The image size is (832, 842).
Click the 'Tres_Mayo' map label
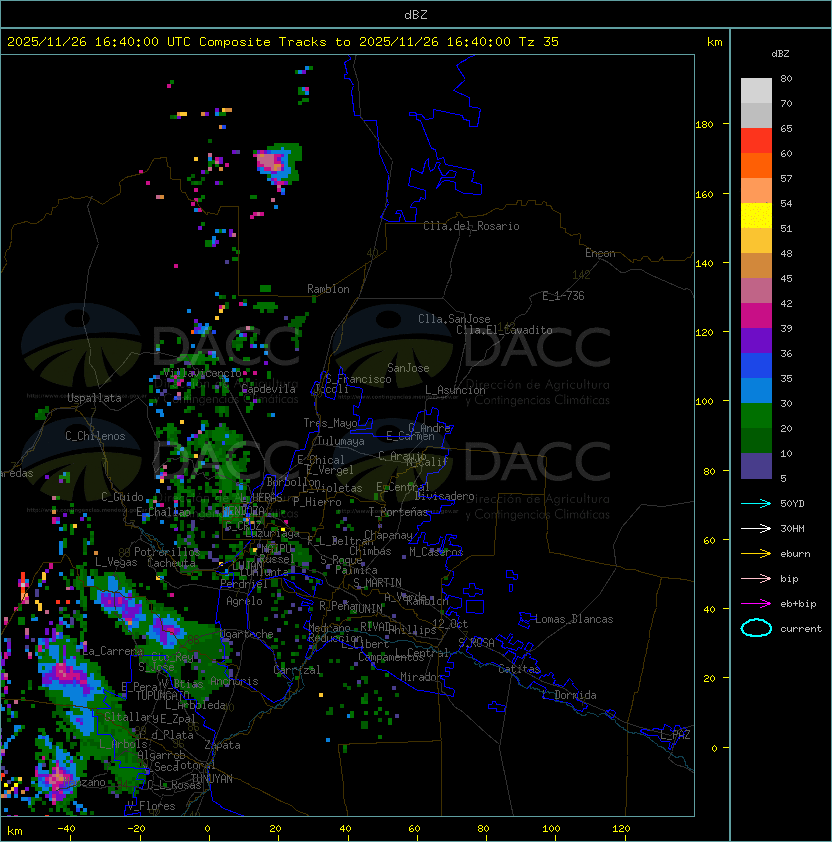click(x=330, y=423)
